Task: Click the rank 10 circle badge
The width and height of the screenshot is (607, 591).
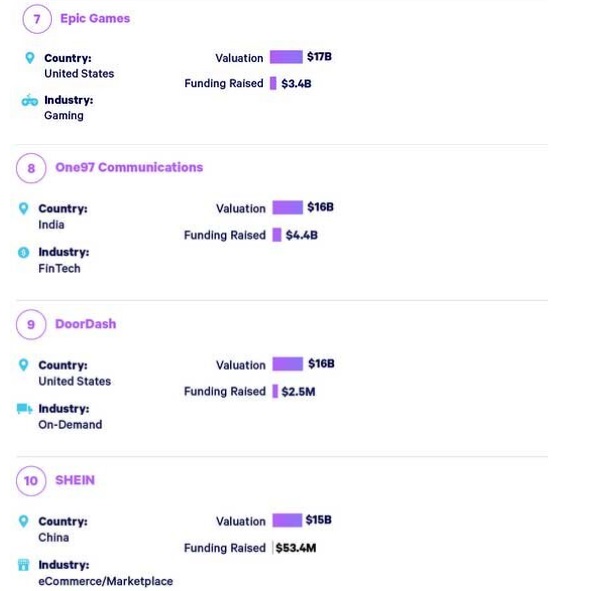Action: click(31, 481)
